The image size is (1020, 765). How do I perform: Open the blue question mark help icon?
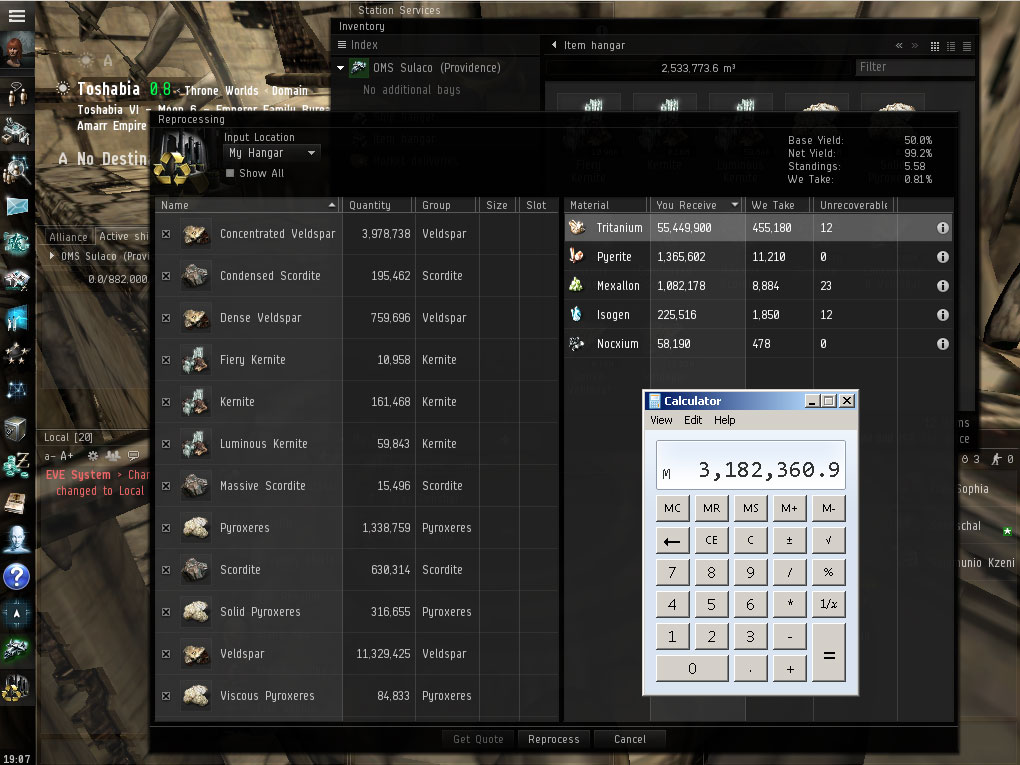tap(17, 577)
